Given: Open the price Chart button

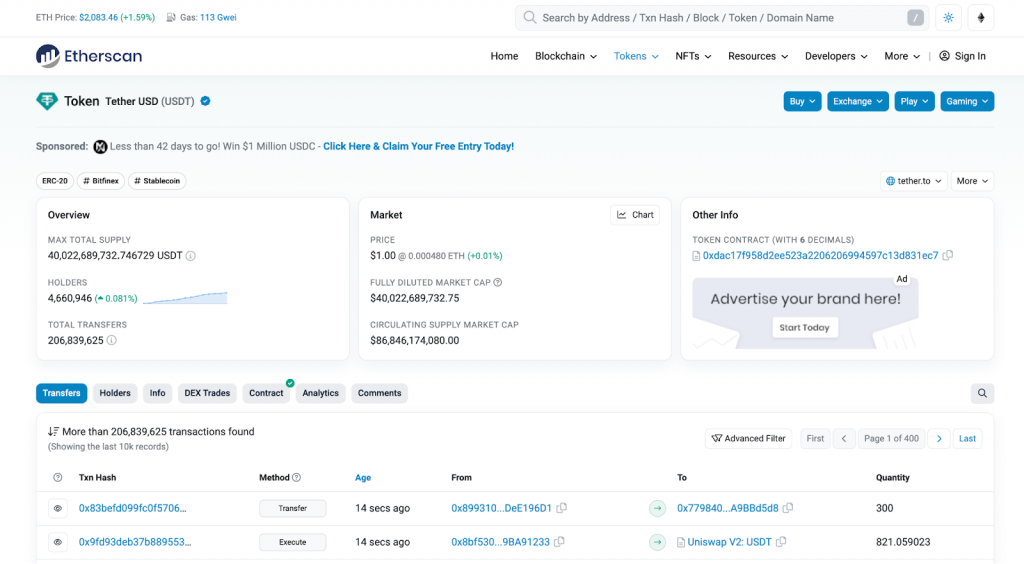Looking at the screenshot, I should 635,215.
